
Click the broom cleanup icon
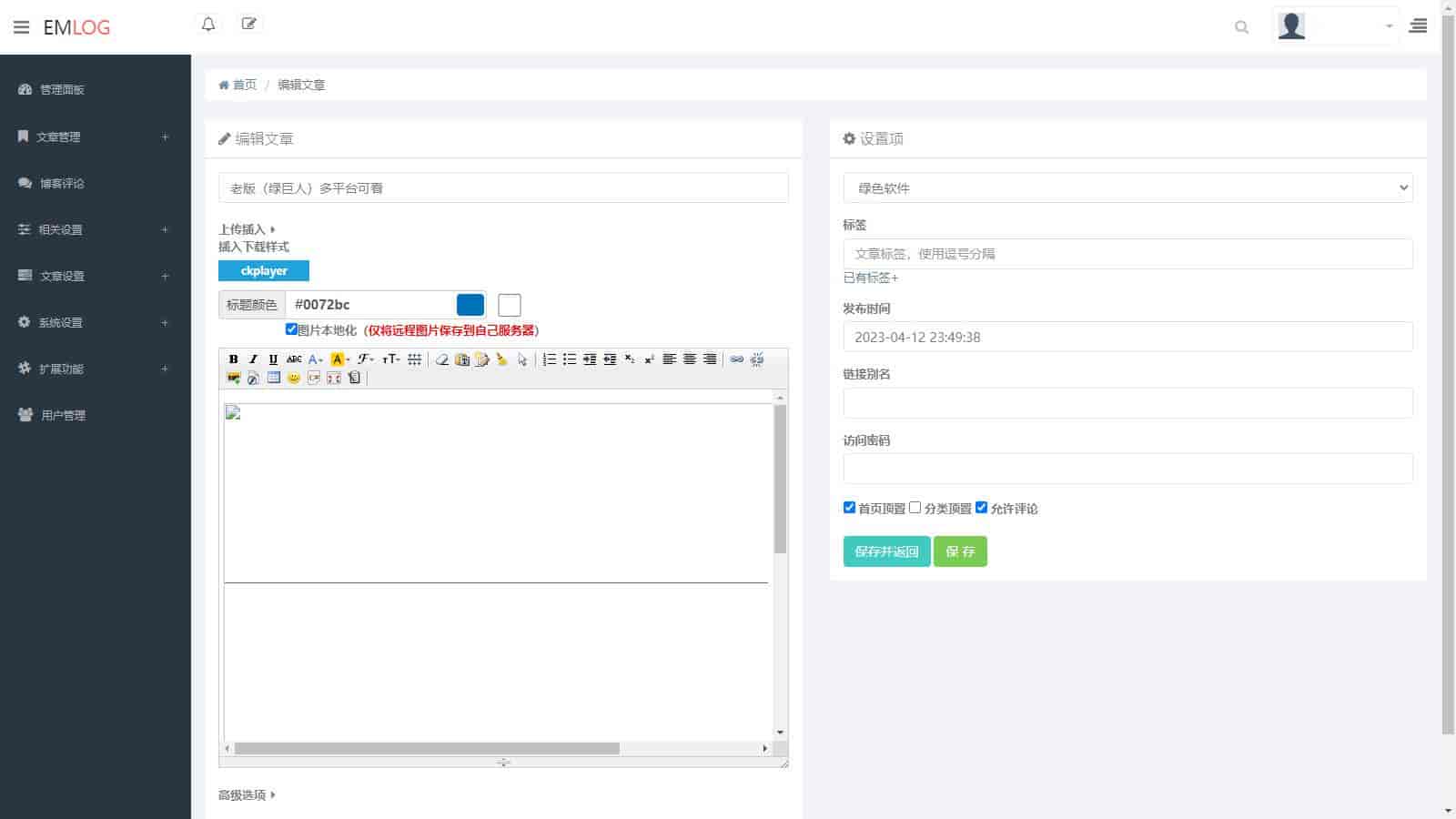[x=502, y=359]
